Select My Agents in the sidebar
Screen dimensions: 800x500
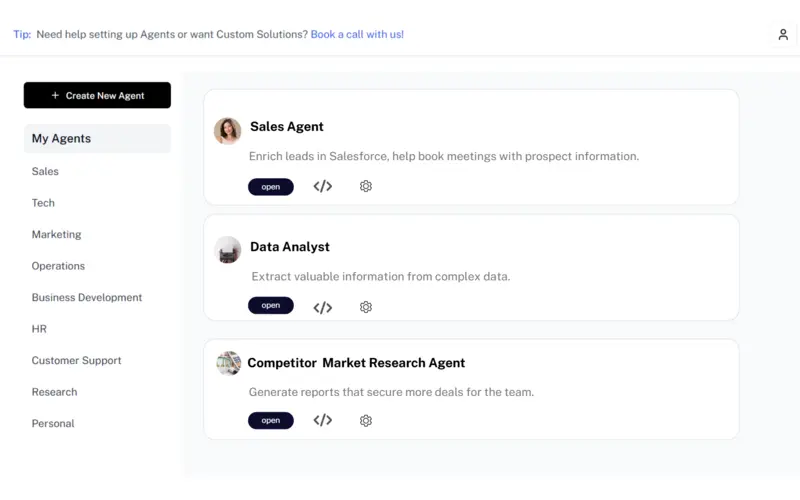click(97, 138)
